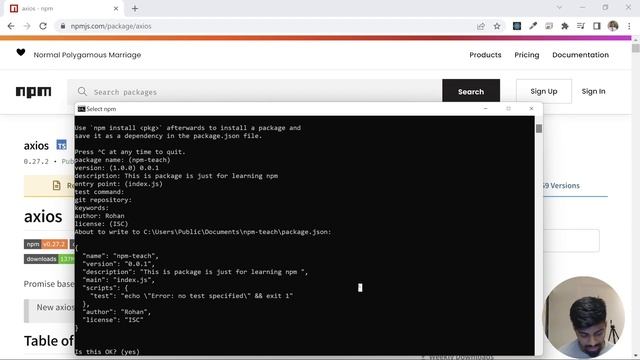Go back using browser back arrow
Screen dimensions: 640x360
(11, 26)
